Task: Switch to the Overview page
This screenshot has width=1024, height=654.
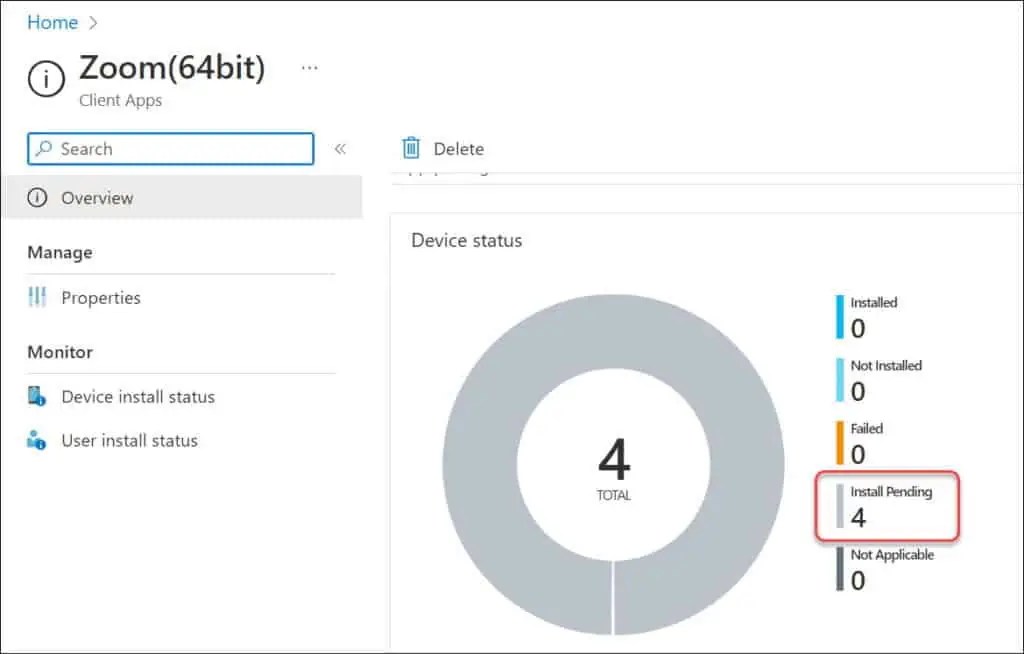Action: click(100, 197)
